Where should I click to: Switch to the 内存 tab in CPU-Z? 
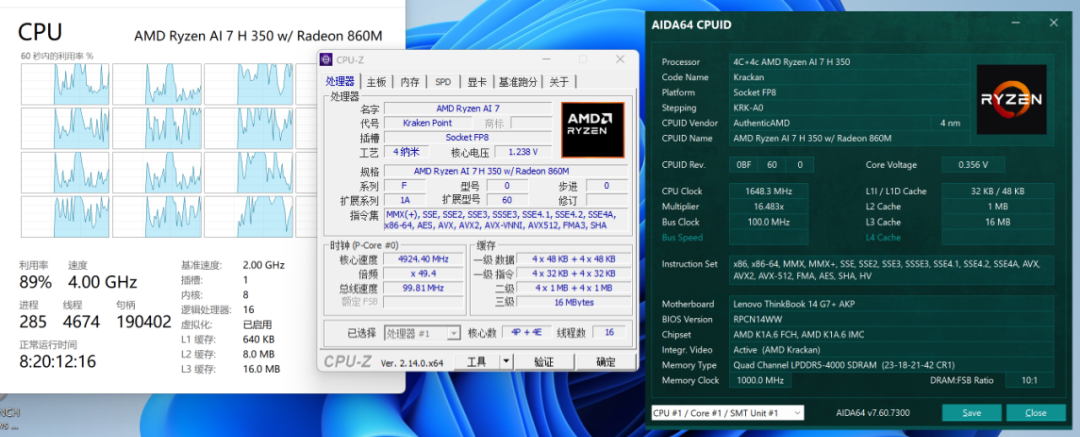(410, 82)
